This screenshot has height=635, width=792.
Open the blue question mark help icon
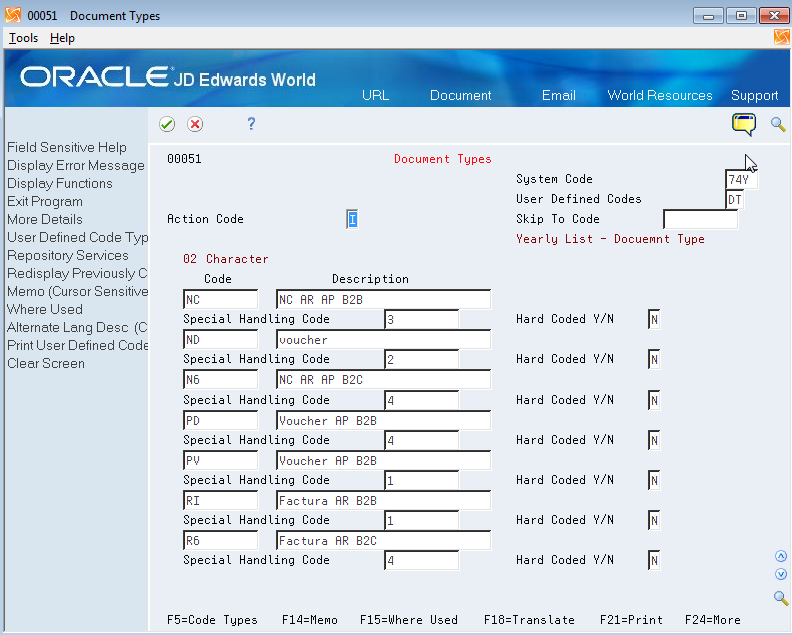click(251, 124)
